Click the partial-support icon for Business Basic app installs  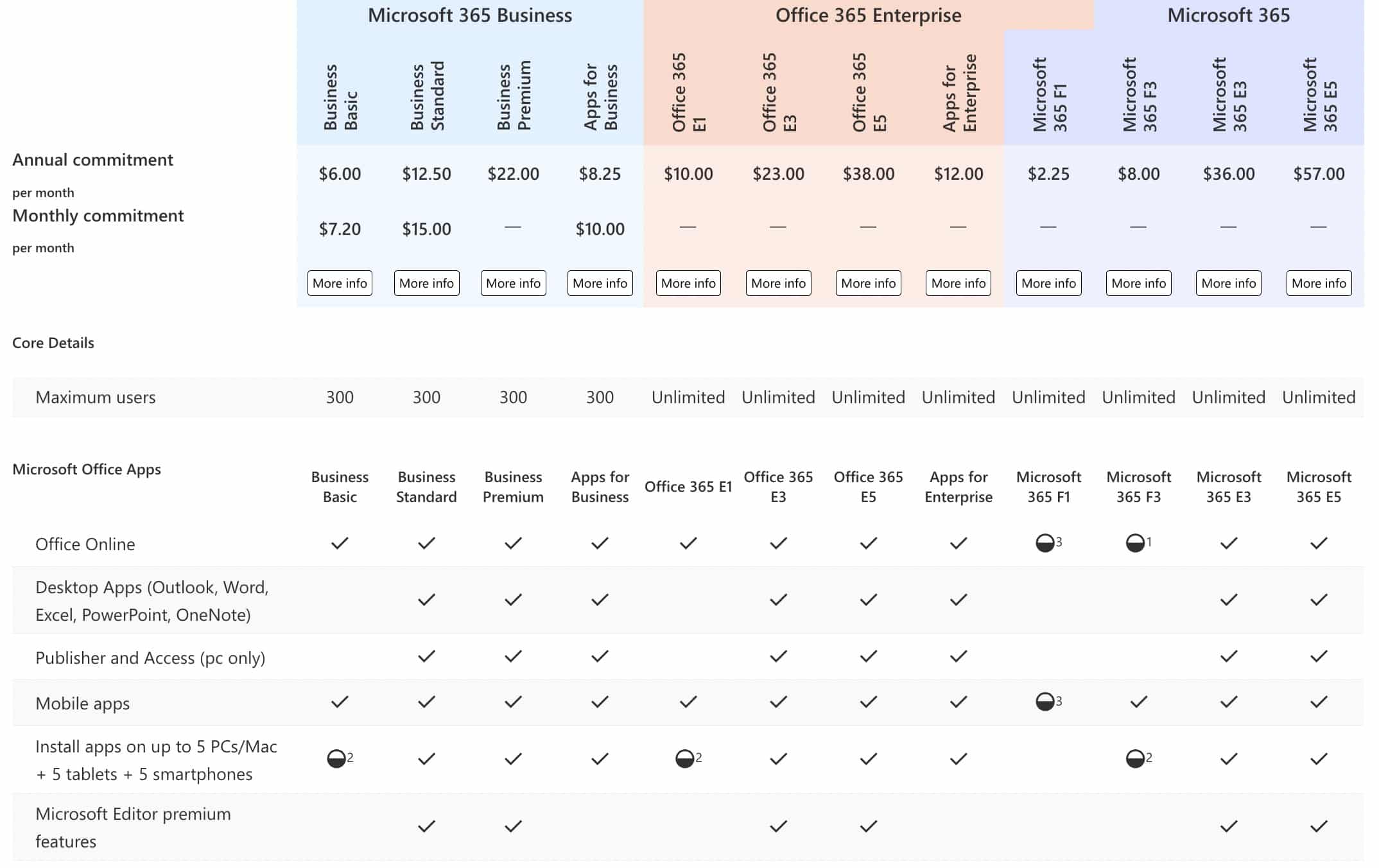(337, 758)
